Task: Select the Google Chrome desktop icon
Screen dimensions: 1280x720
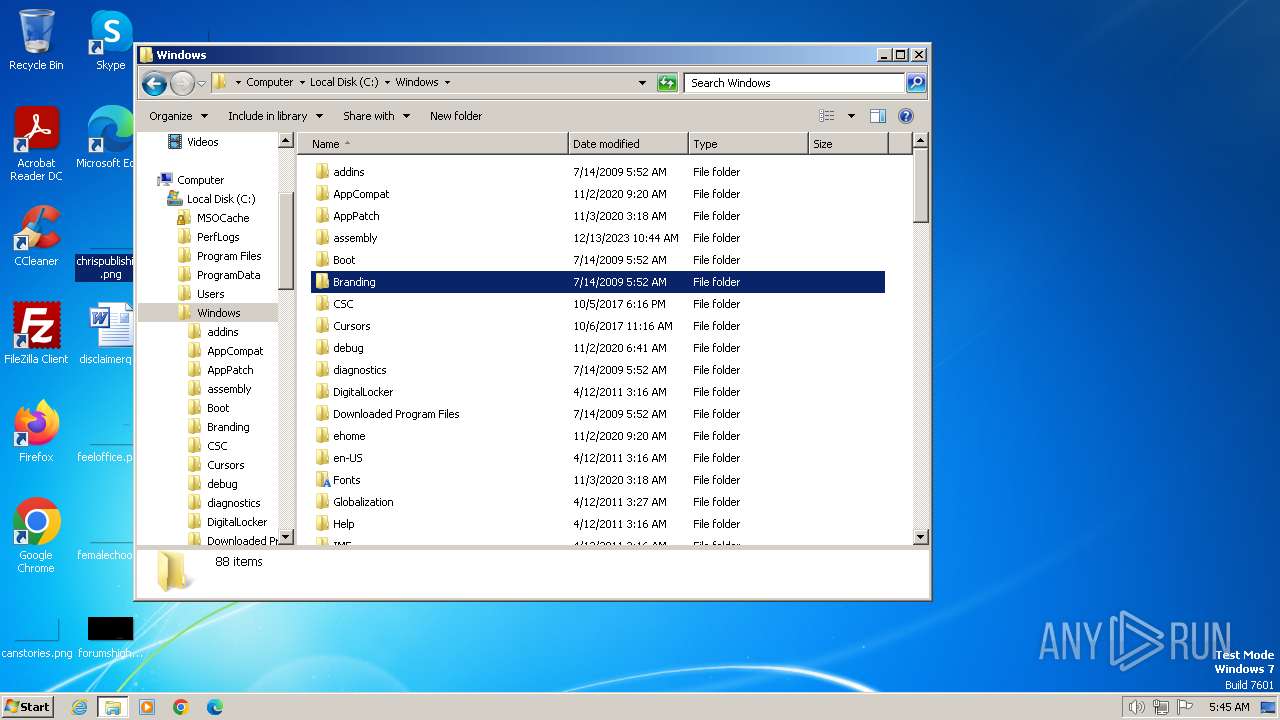Action: click(x=36, y=536)
